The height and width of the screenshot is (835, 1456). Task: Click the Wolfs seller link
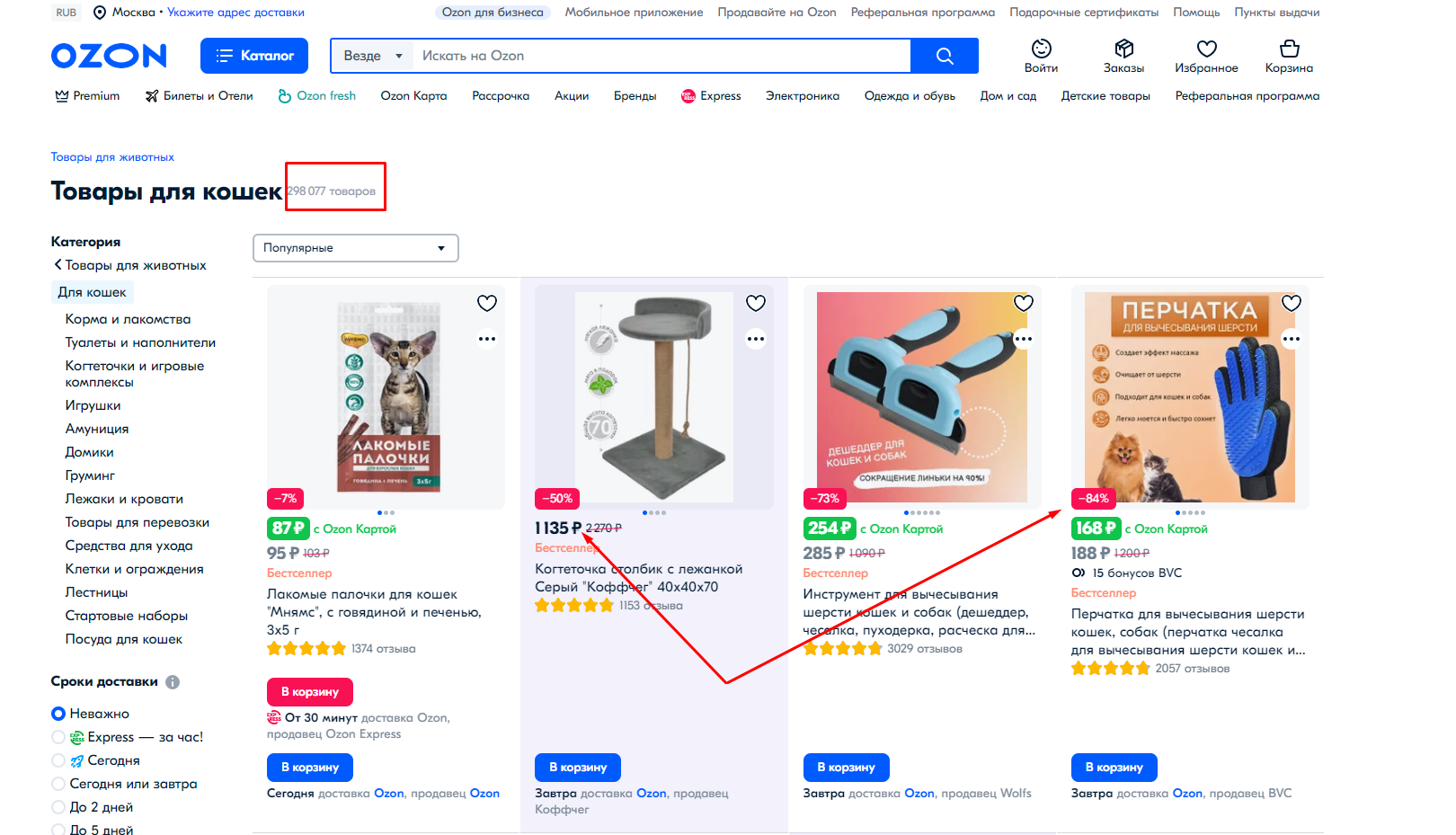[1016, 794]
